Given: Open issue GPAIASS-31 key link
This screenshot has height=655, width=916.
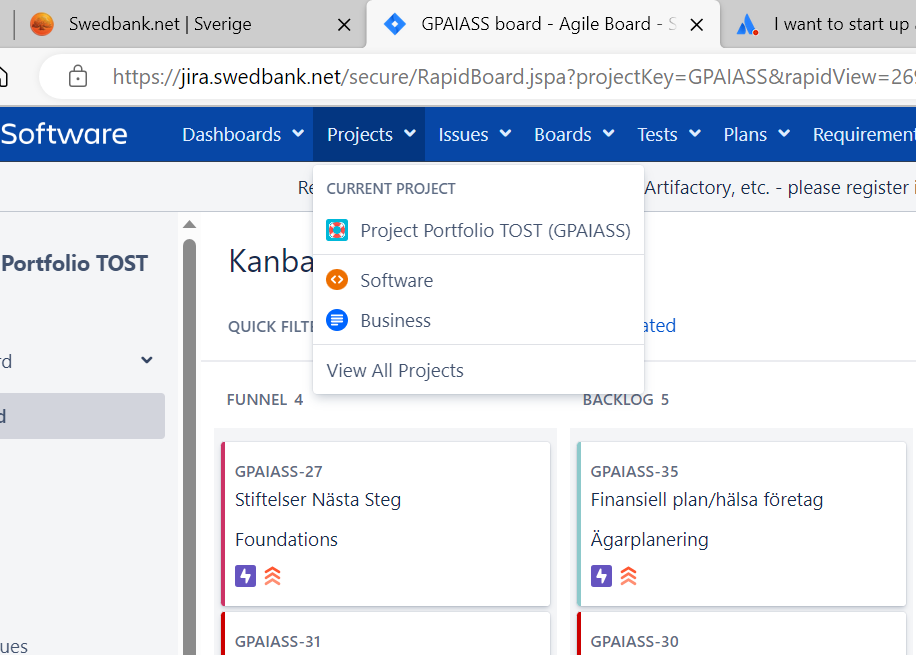Looking at the screenshot, I should point(278,642).
